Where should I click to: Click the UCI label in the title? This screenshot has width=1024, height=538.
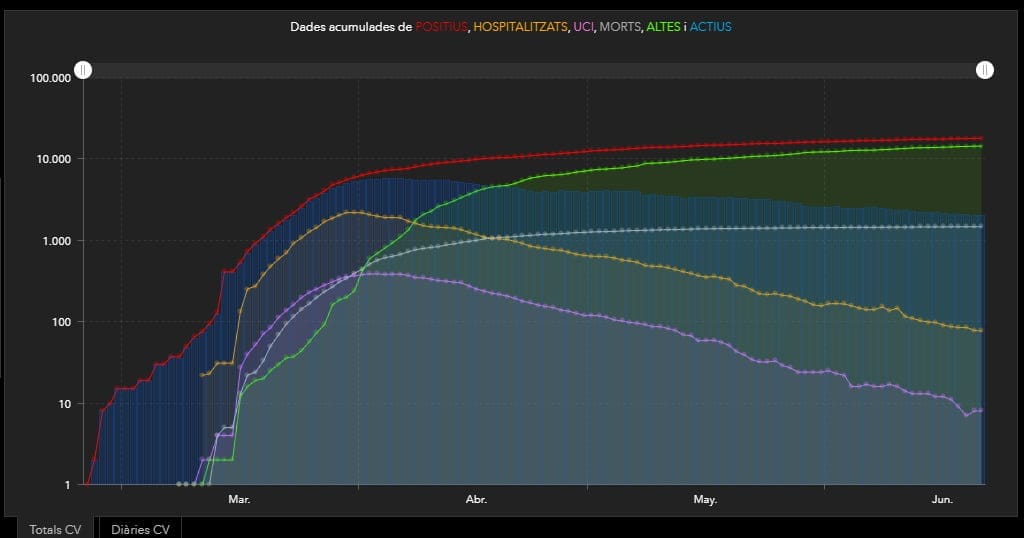pyautogui.click(x=583, y=27)
